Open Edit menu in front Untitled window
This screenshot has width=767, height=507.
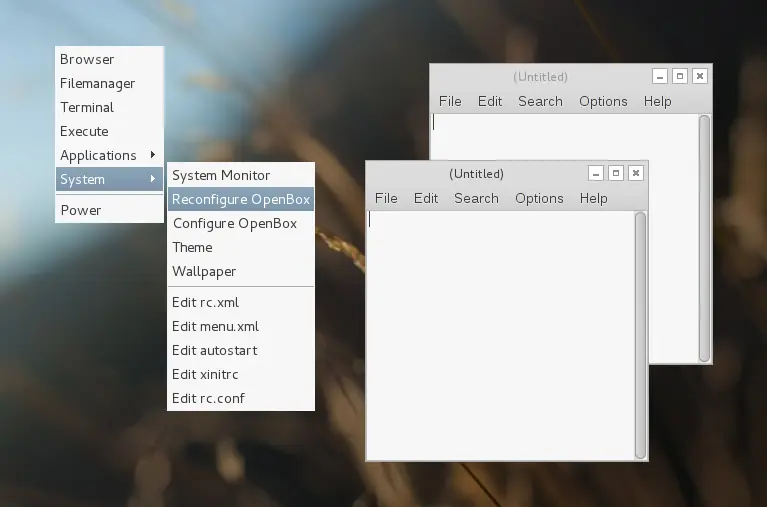[426, 198]
